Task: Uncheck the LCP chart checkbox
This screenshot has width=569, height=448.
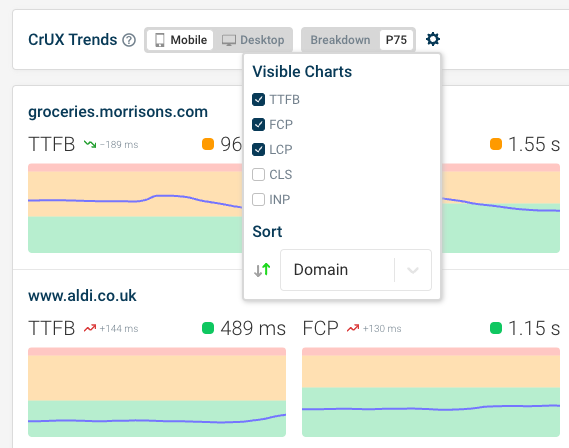Action: 258,149
